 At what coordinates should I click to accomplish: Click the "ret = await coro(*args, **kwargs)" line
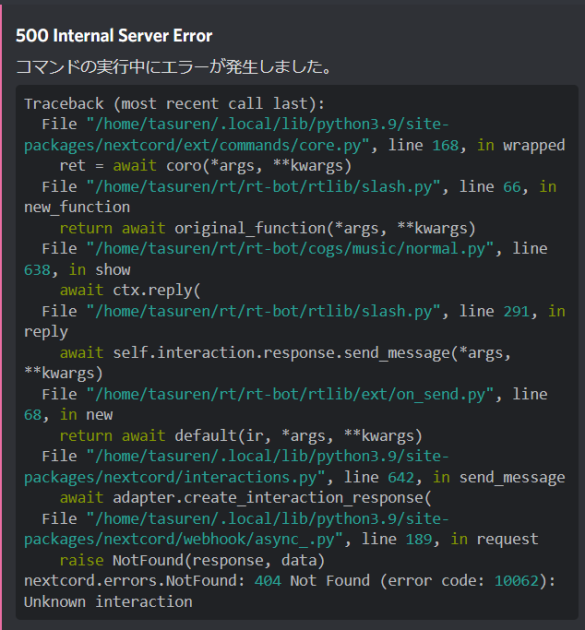pyautogui.click(x=205, y=166)
